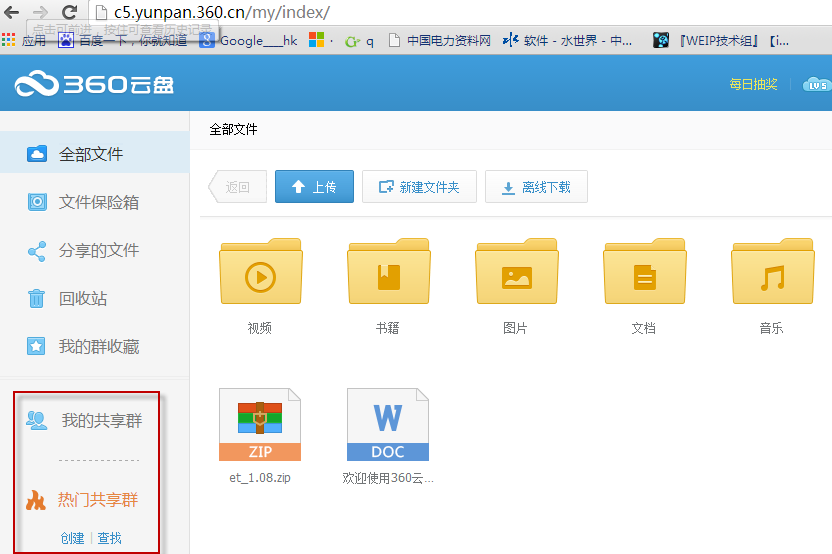The image size is (832, 554).
Task: Click the 360云盘 logo
Action: (x=94, y=84)
